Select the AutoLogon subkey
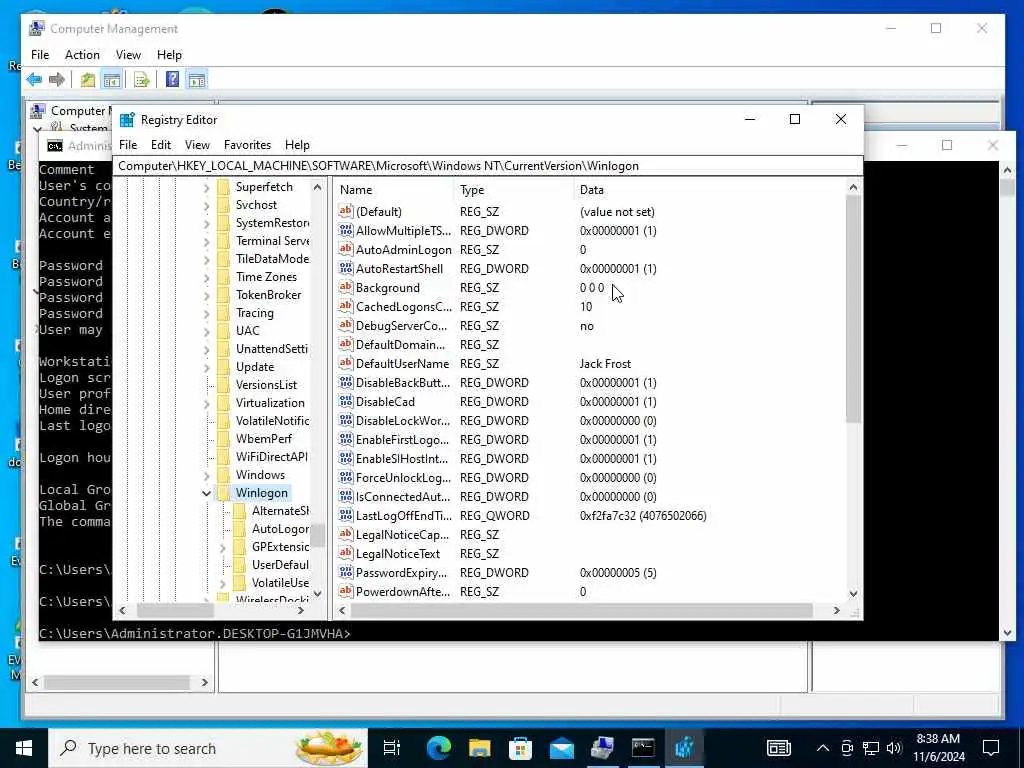 point(280,529)
